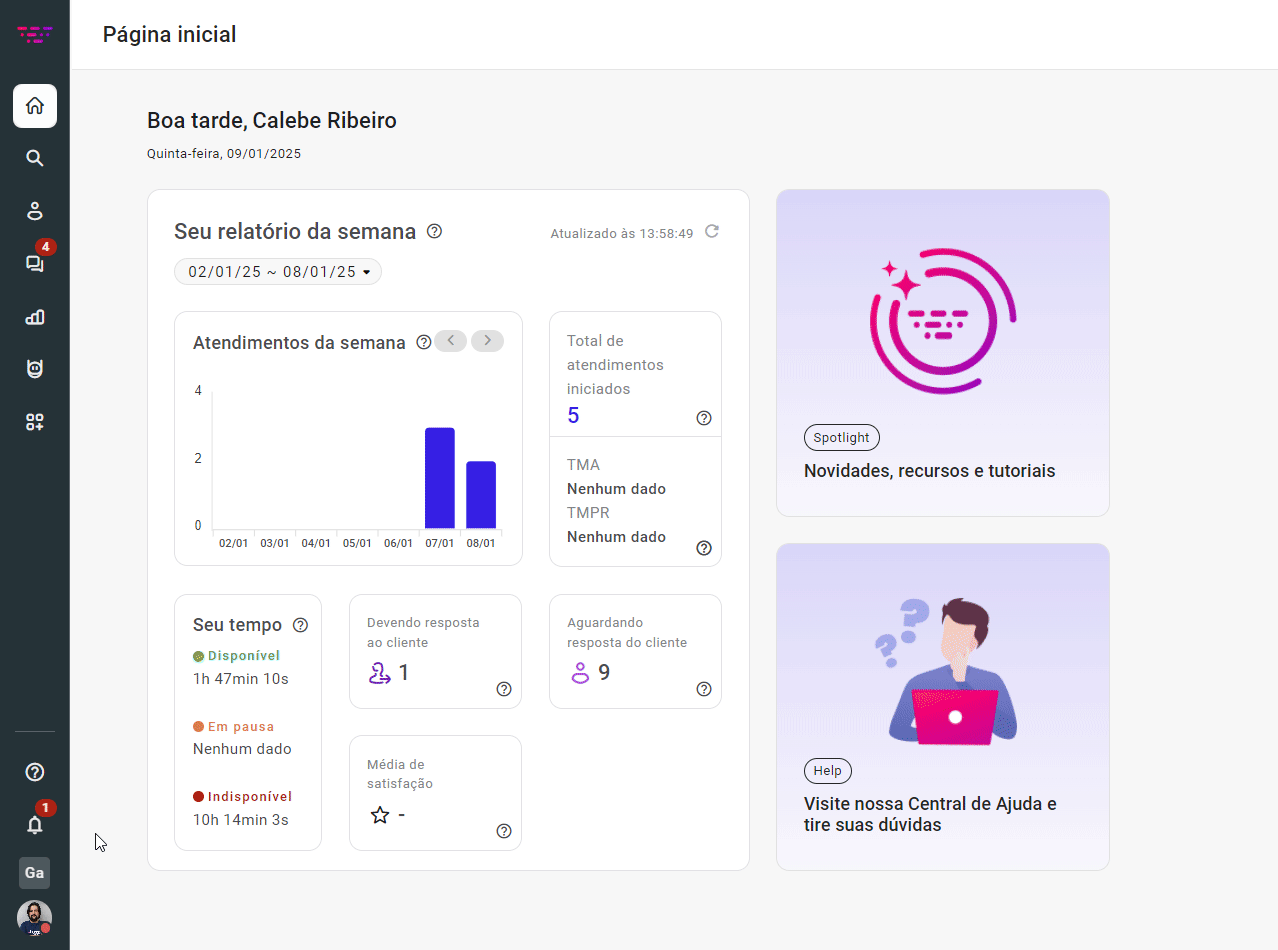Click the Spotlight logo illustration
Screen dimensions: 1278x950
[943, 320]
